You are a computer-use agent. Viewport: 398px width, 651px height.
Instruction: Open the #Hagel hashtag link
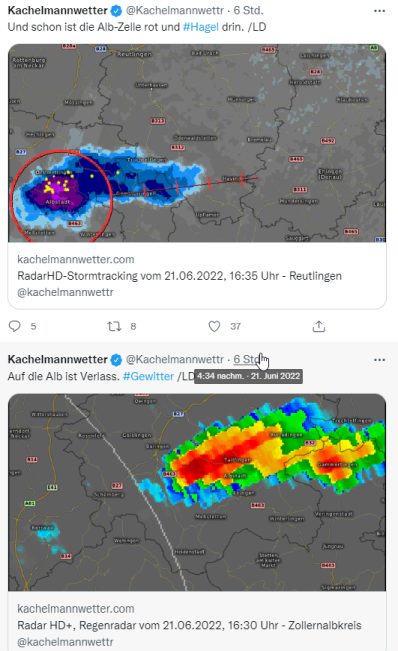point(200,27)
